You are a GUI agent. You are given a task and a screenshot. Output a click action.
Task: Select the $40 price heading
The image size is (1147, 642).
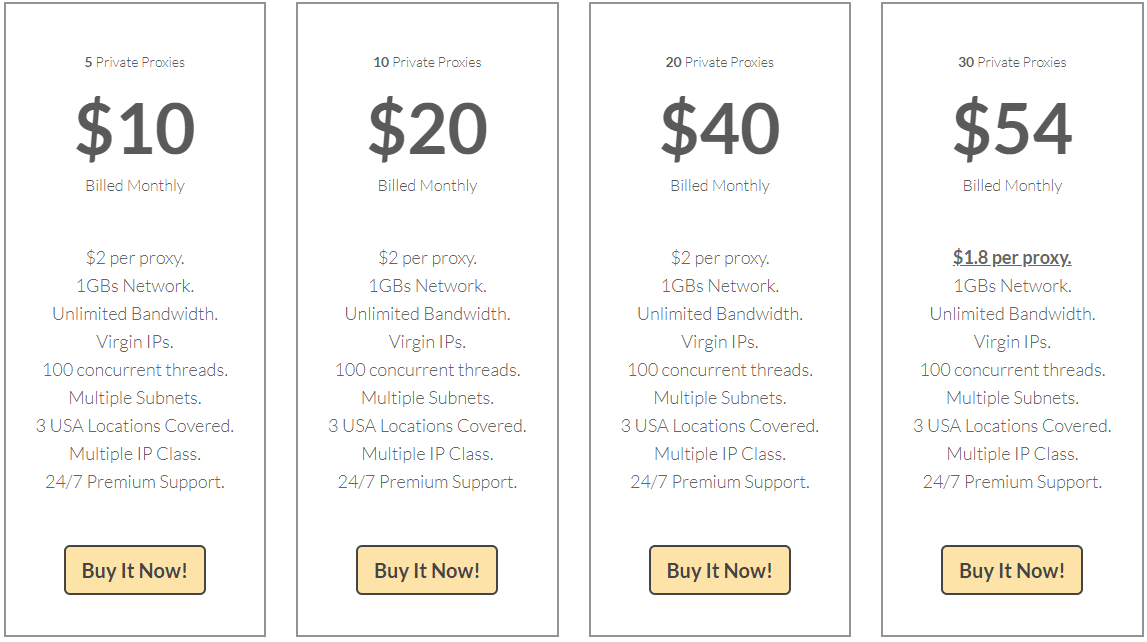721,129
